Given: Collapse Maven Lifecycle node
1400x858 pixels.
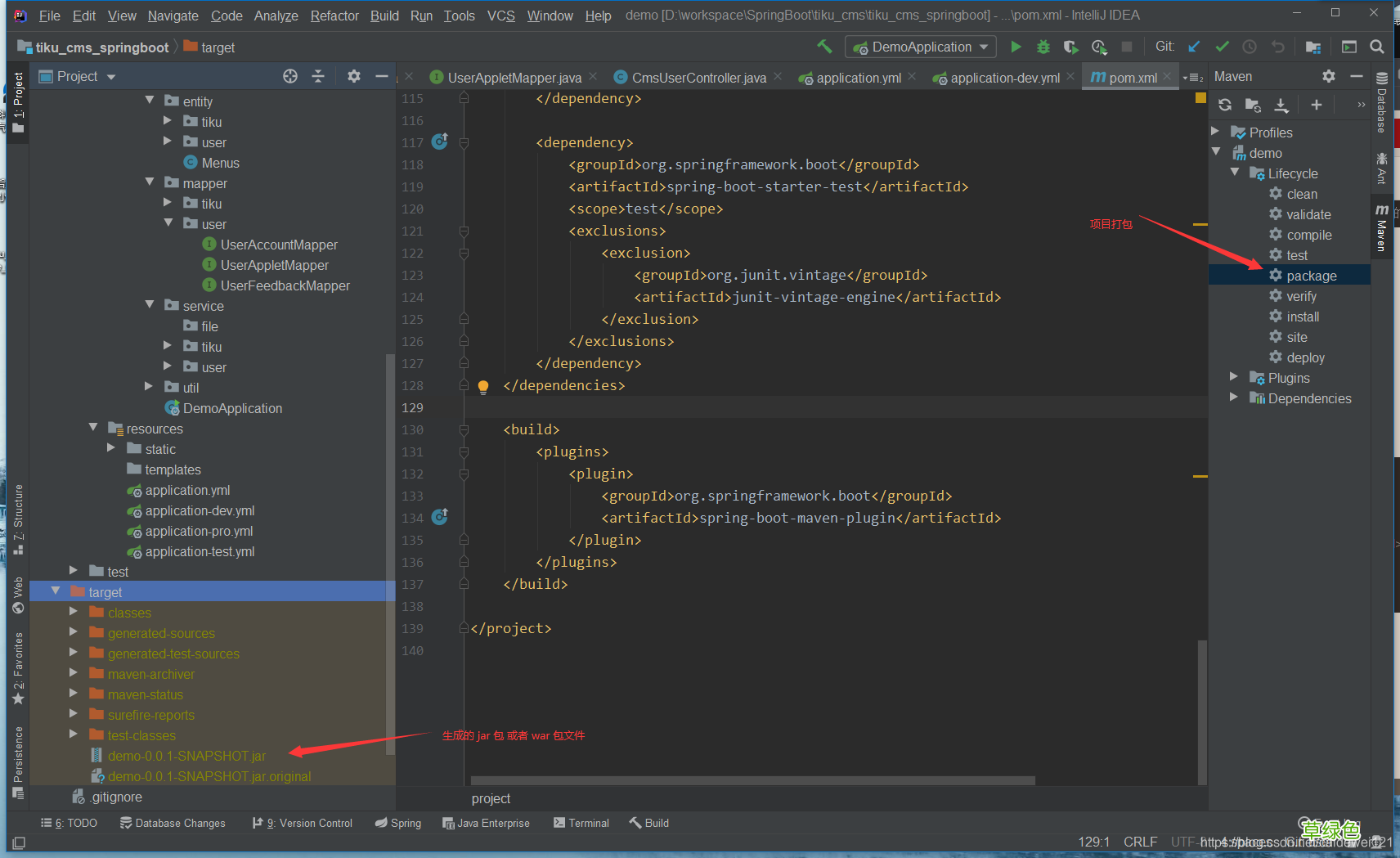Looking at the screenshot, I should 1235,172.
